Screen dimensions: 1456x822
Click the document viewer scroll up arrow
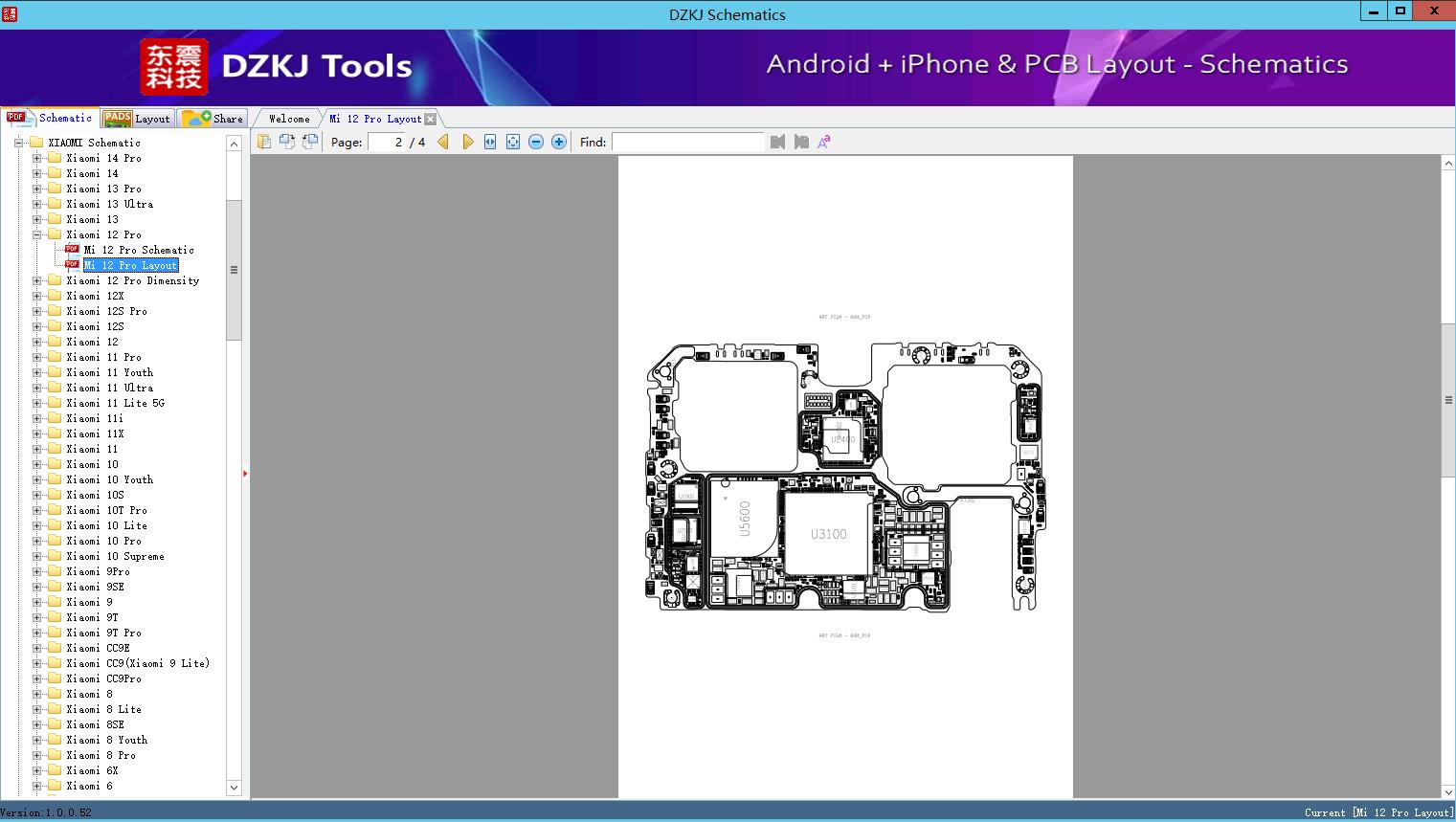point(1448,164)
